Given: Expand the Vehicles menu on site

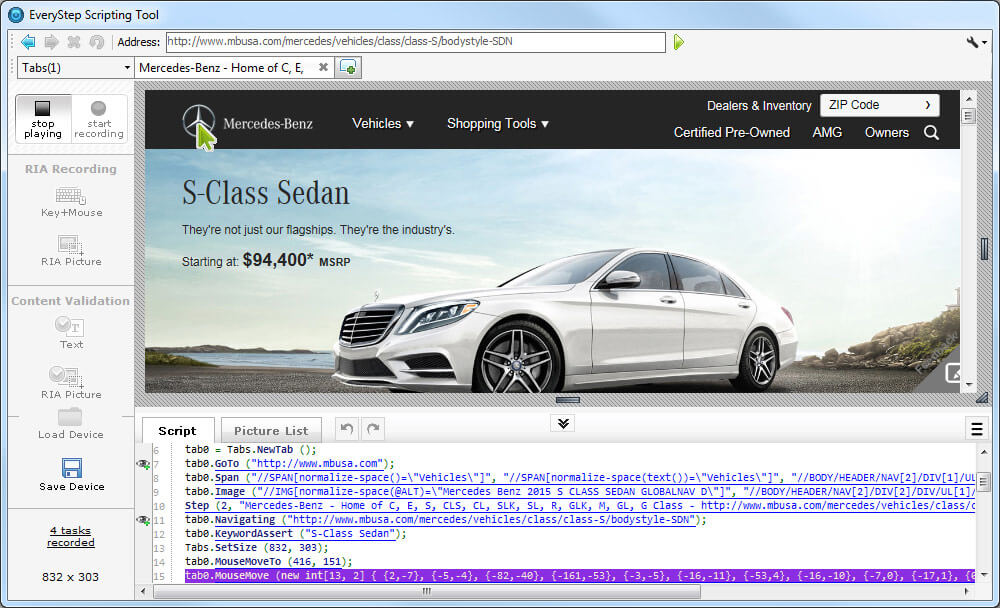Looking at the screenshot, I should (382, 123).
